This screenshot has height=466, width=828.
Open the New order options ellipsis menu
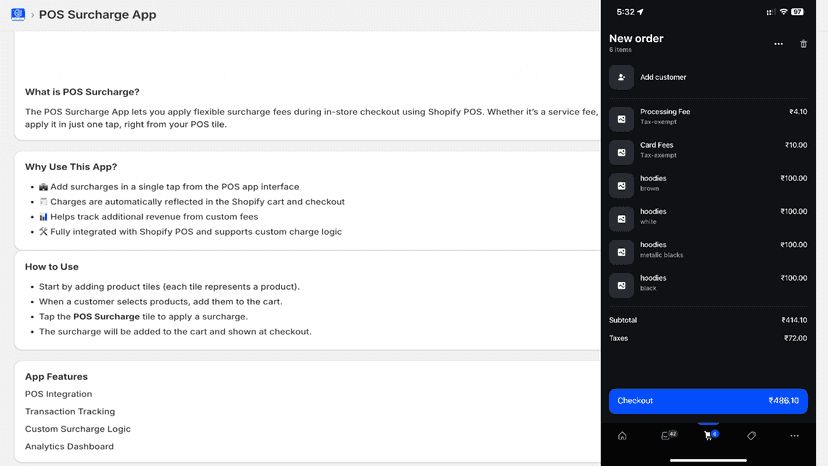click(778, 44)
